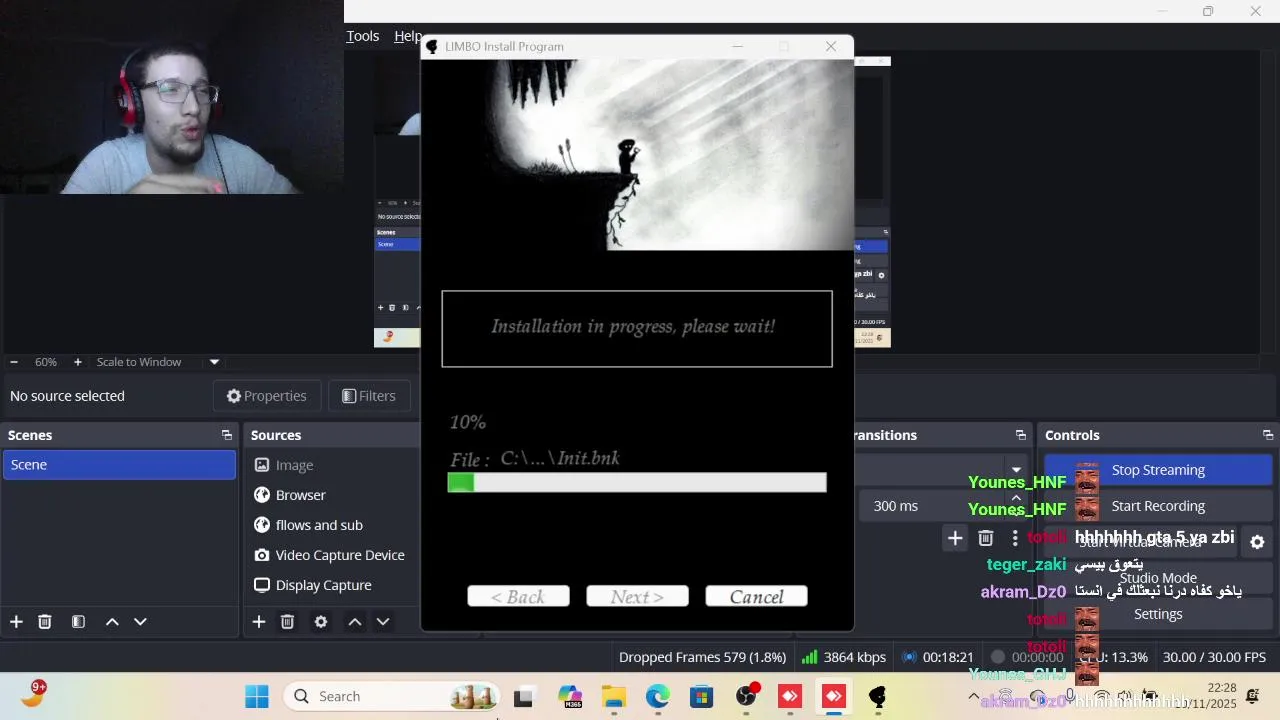The width and height of the screenshot is (1280, 720).
Task: Click the 00:18:21 stream timer
Action: pos(938,657)
